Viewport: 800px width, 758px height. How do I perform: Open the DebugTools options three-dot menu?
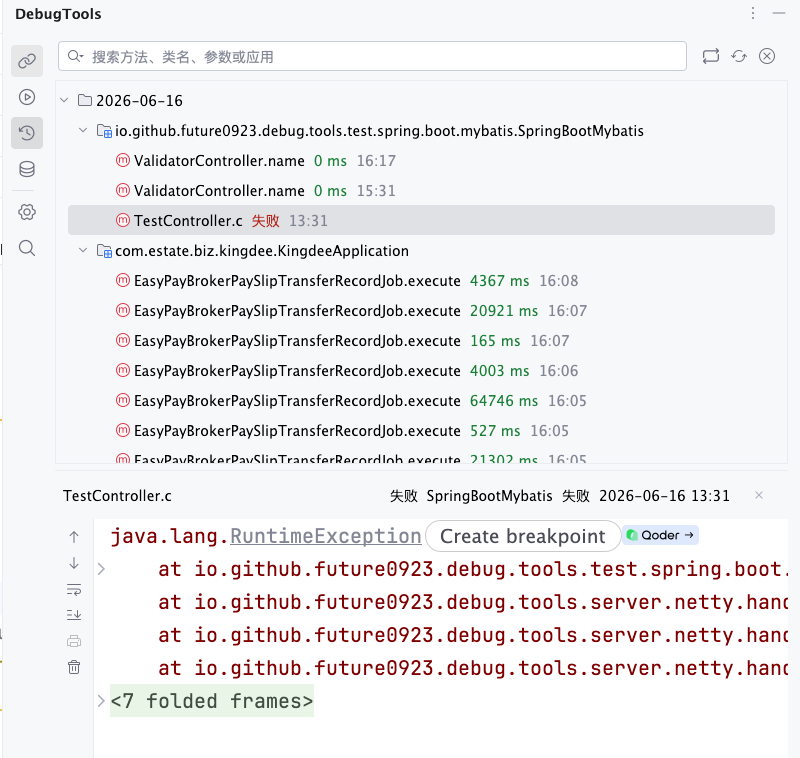(x=753, y=13)
